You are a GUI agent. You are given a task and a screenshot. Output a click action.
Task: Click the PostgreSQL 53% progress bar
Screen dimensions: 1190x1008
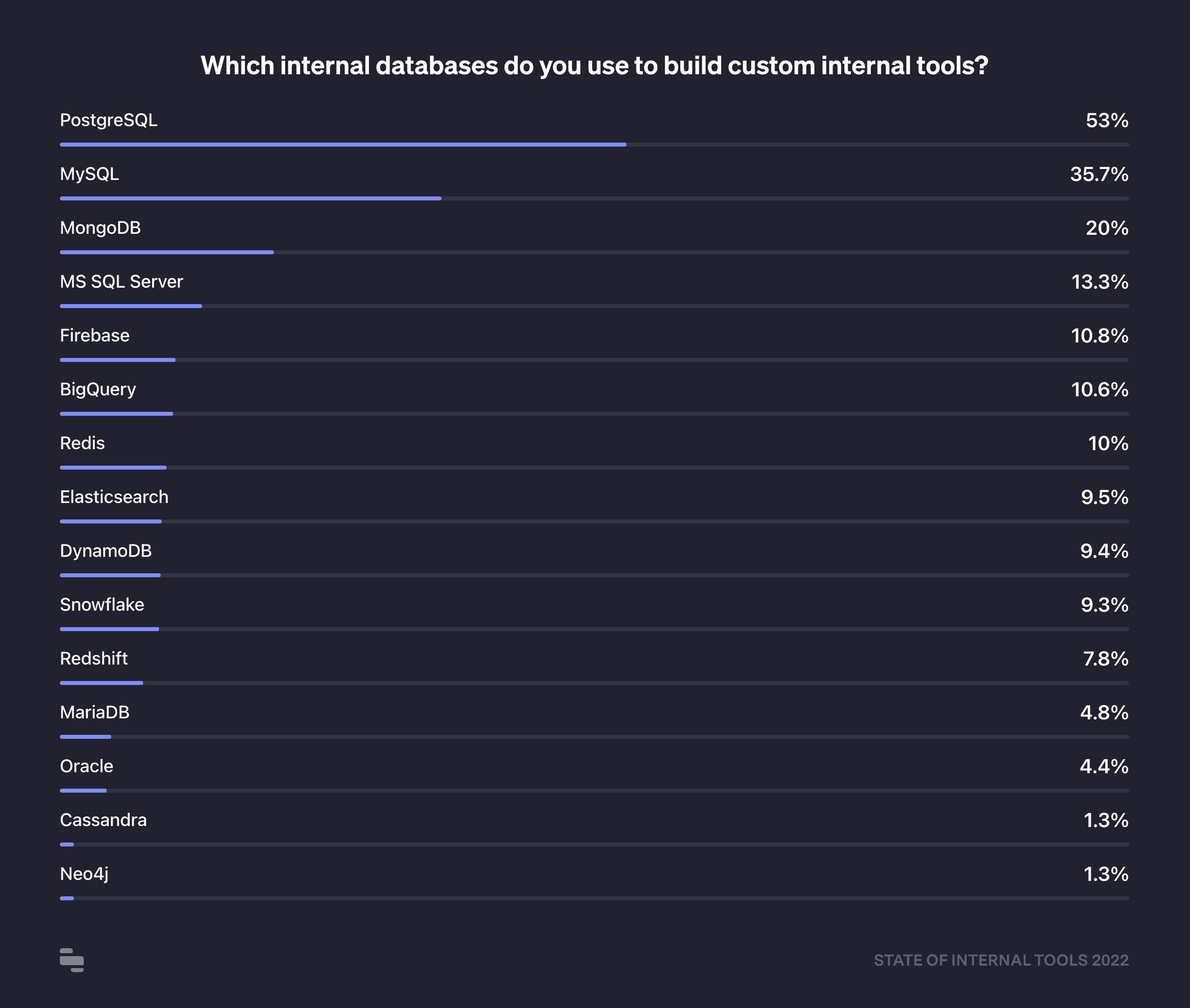pyautogui.click(x=343, y=145)
